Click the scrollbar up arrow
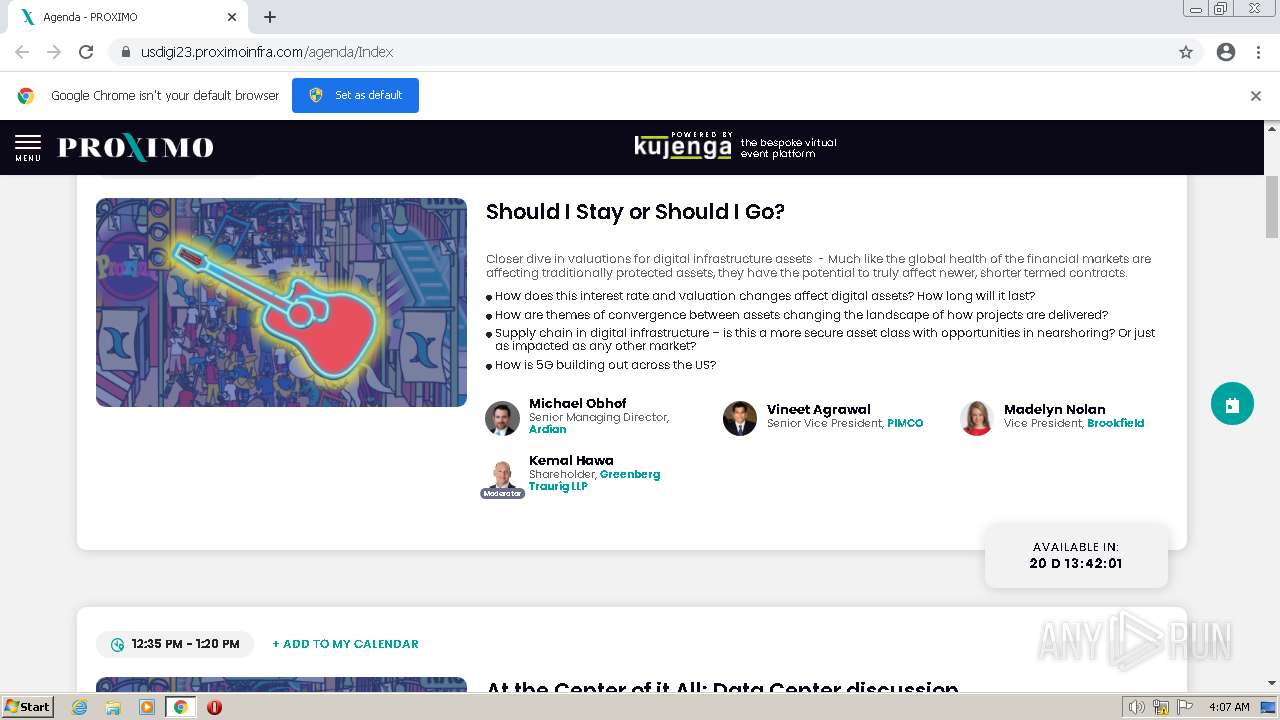The width and height of the screenshot is (1280, 720). tap(1272, 128)
